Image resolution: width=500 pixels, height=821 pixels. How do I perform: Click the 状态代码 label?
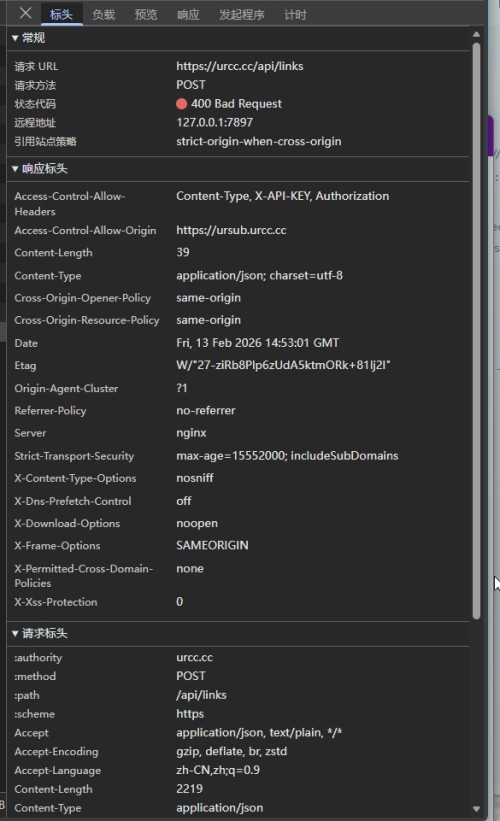click(35, 104)
